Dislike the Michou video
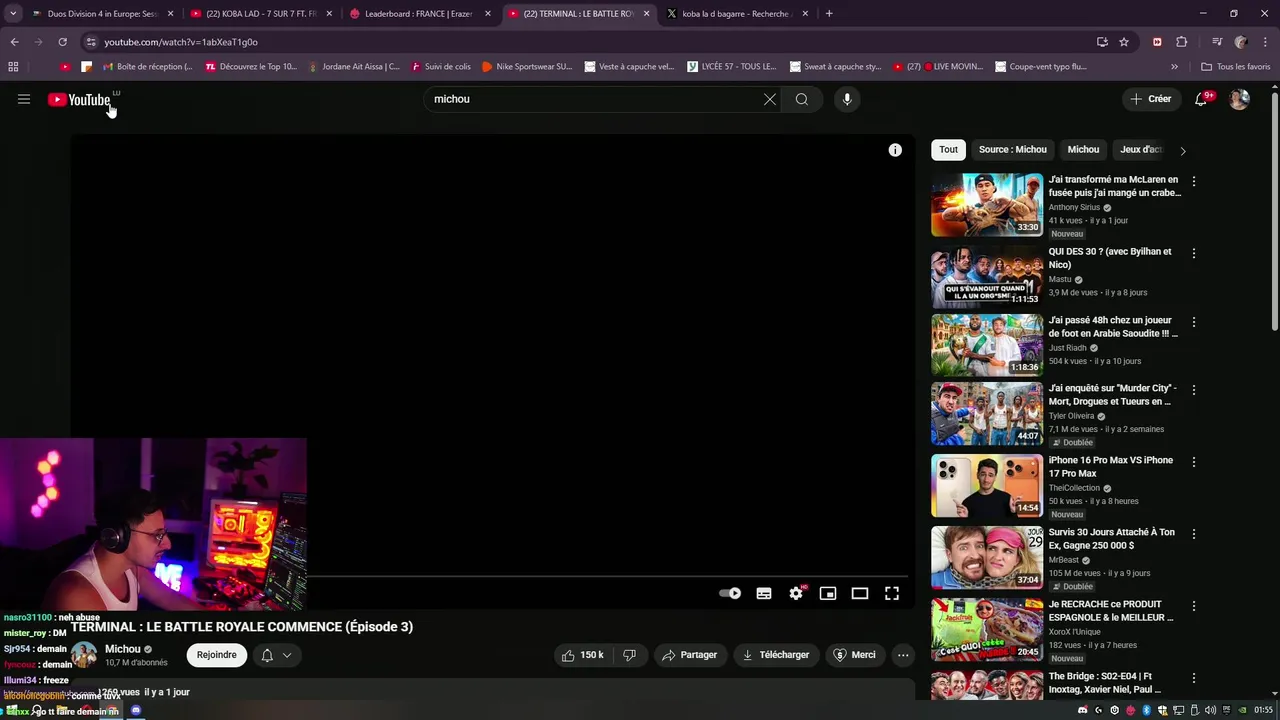1280x720 pixels. 629,655
